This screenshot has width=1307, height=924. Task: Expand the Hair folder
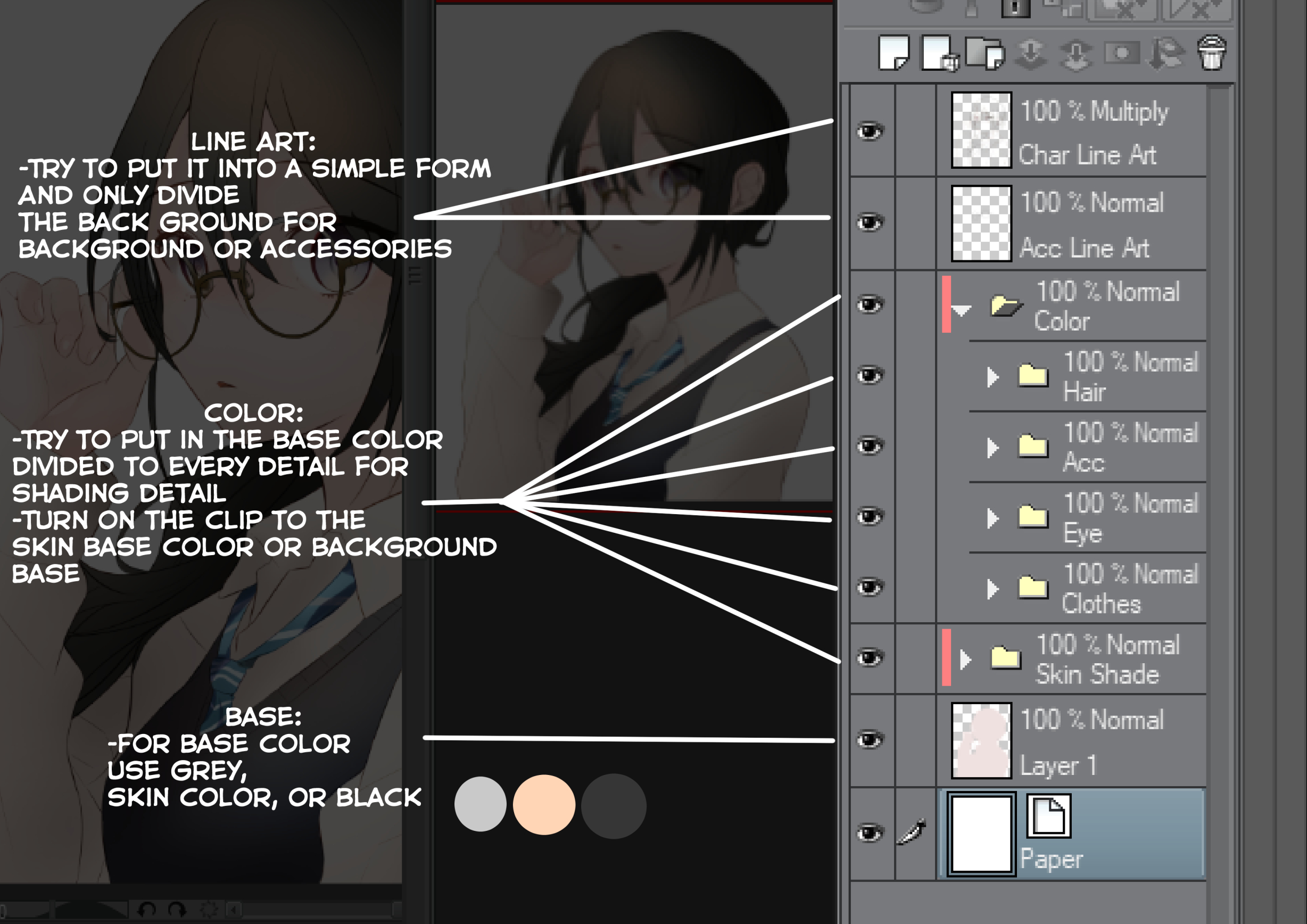click(x=993, y=377)
